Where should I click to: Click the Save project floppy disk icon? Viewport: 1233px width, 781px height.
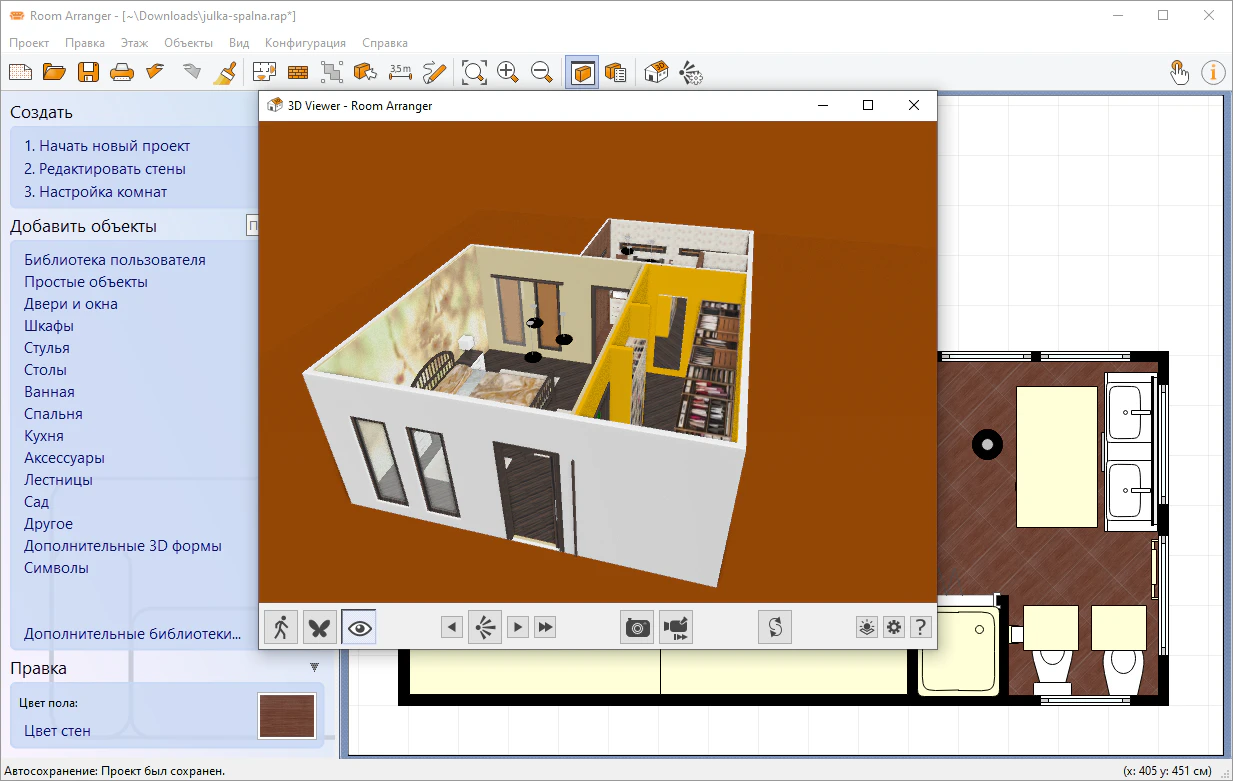[x=88, y=72]
